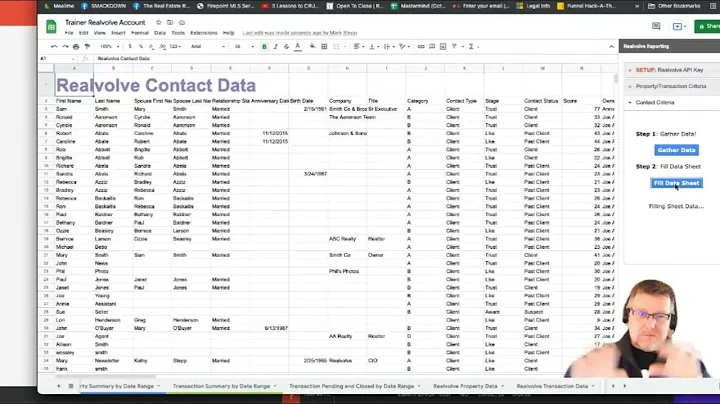
Task: Open the Last edit history link
Action: pos(299,33)
